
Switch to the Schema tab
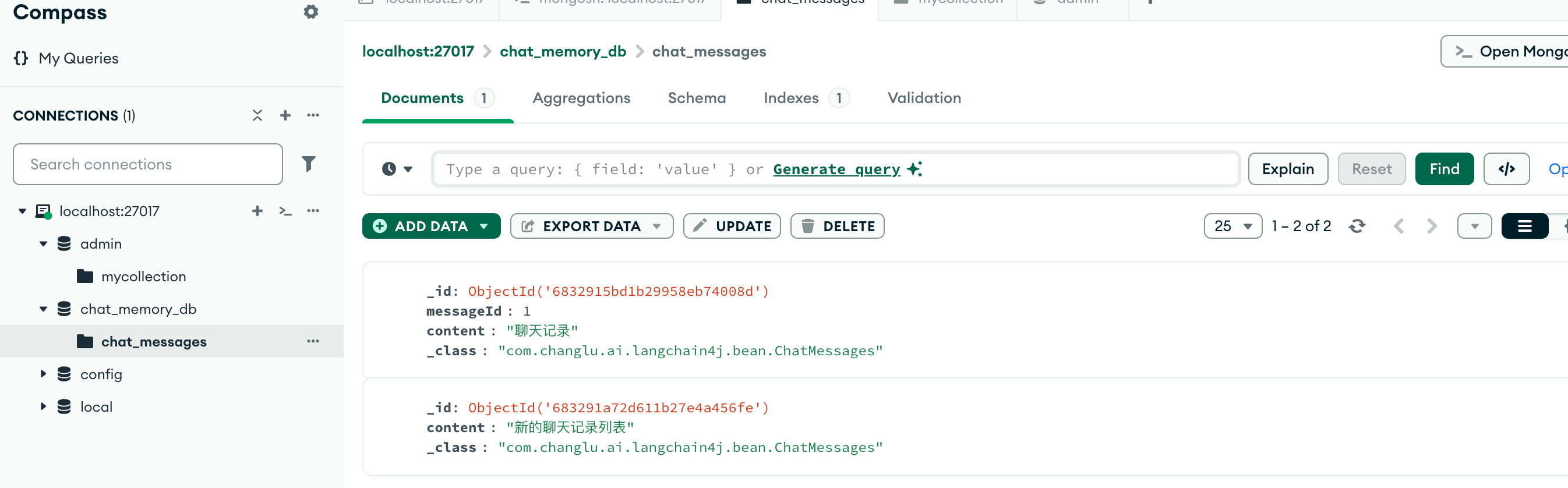697,98
